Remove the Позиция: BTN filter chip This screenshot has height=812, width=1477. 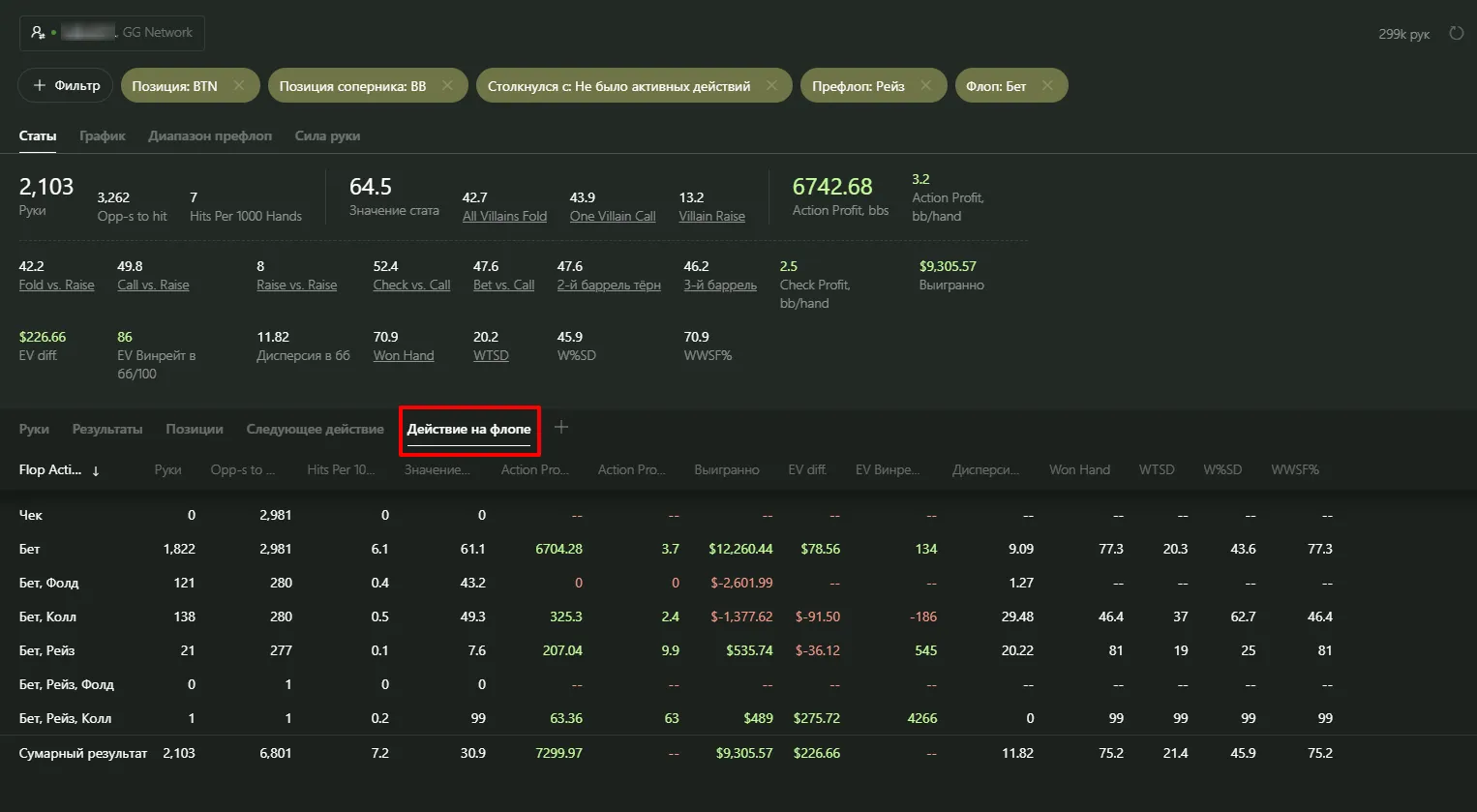click(x=239, y=86)
